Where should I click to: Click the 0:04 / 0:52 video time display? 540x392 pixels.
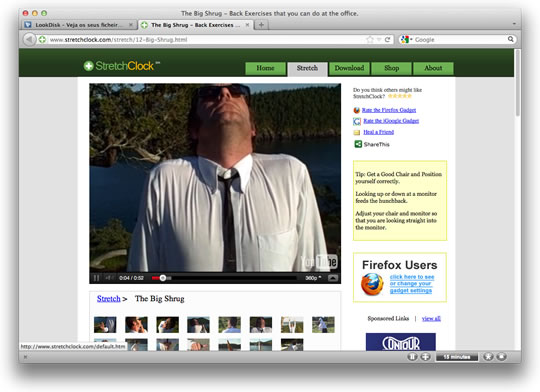(x=131, y=278)
